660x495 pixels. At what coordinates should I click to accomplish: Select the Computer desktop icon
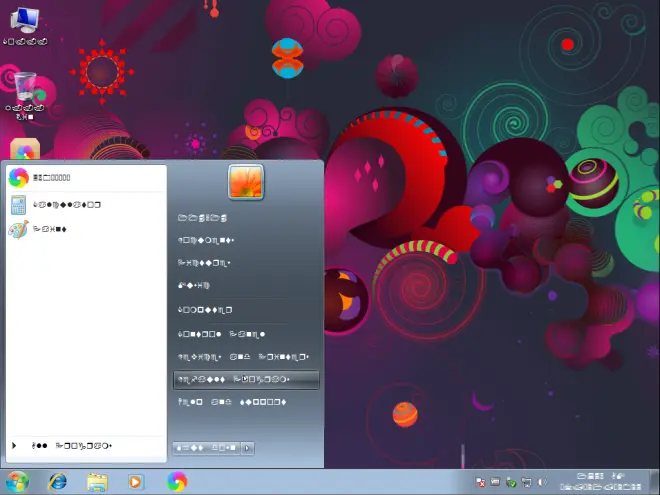pos(25,26)
